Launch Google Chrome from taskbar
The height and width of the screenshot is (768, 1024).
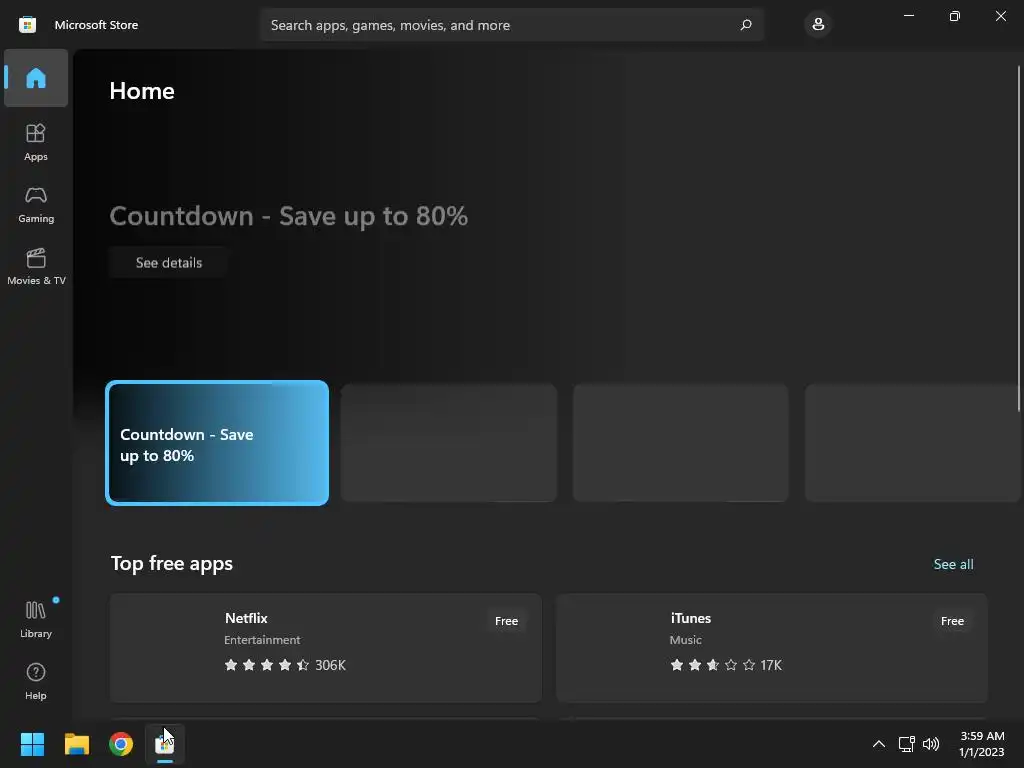121,744
